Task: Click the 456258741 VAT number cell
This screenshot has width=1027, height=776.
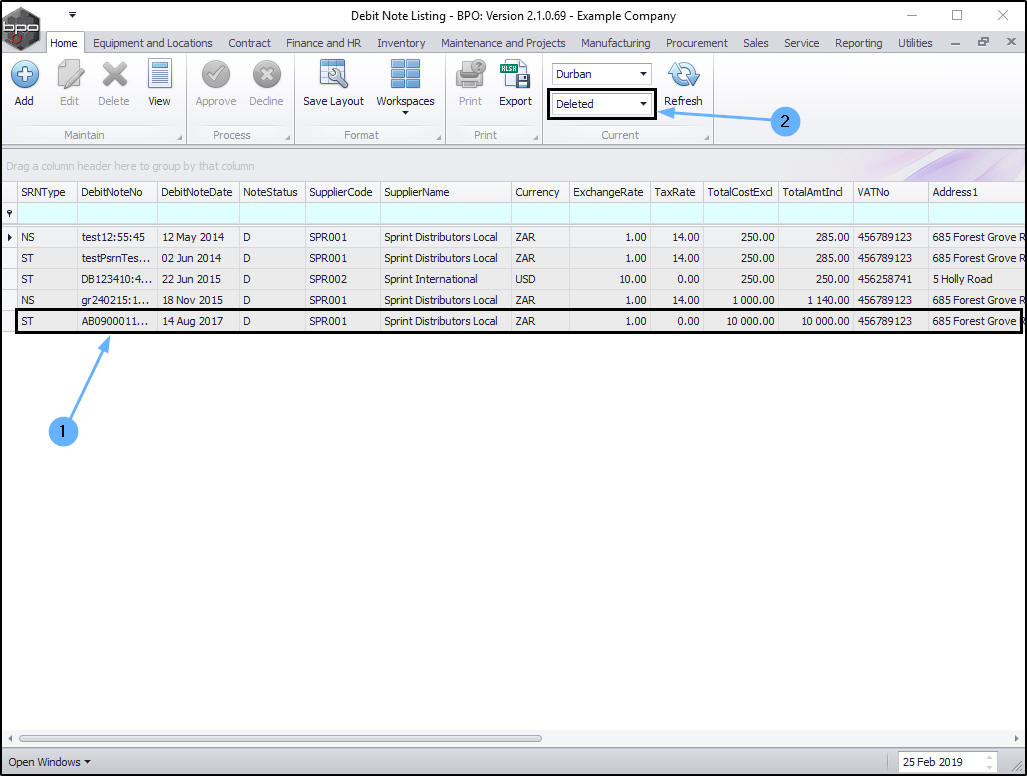Action: pos(891,279)
